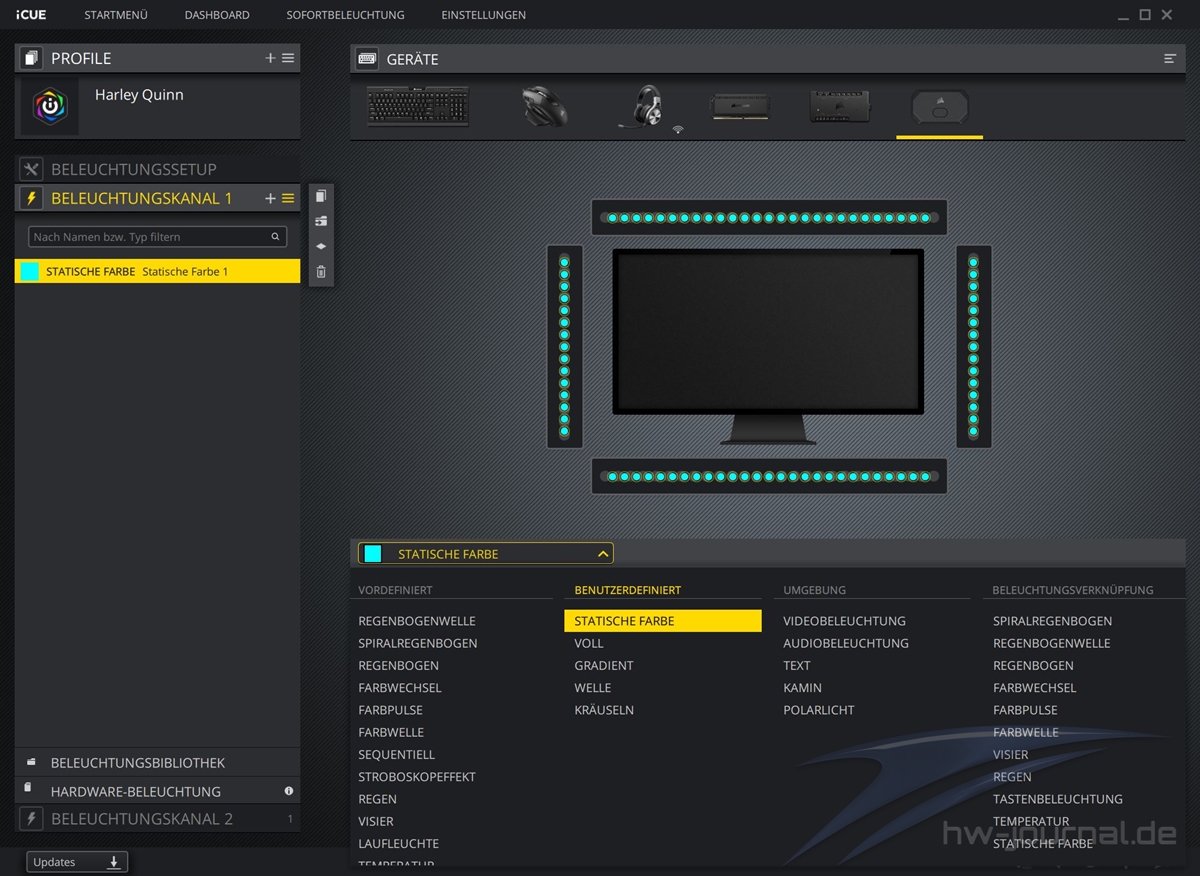This screenshot has width=1200, height=876.
Task: Click the folder icon of Beleuchtungsbibliothek
Action: point(31,762)
